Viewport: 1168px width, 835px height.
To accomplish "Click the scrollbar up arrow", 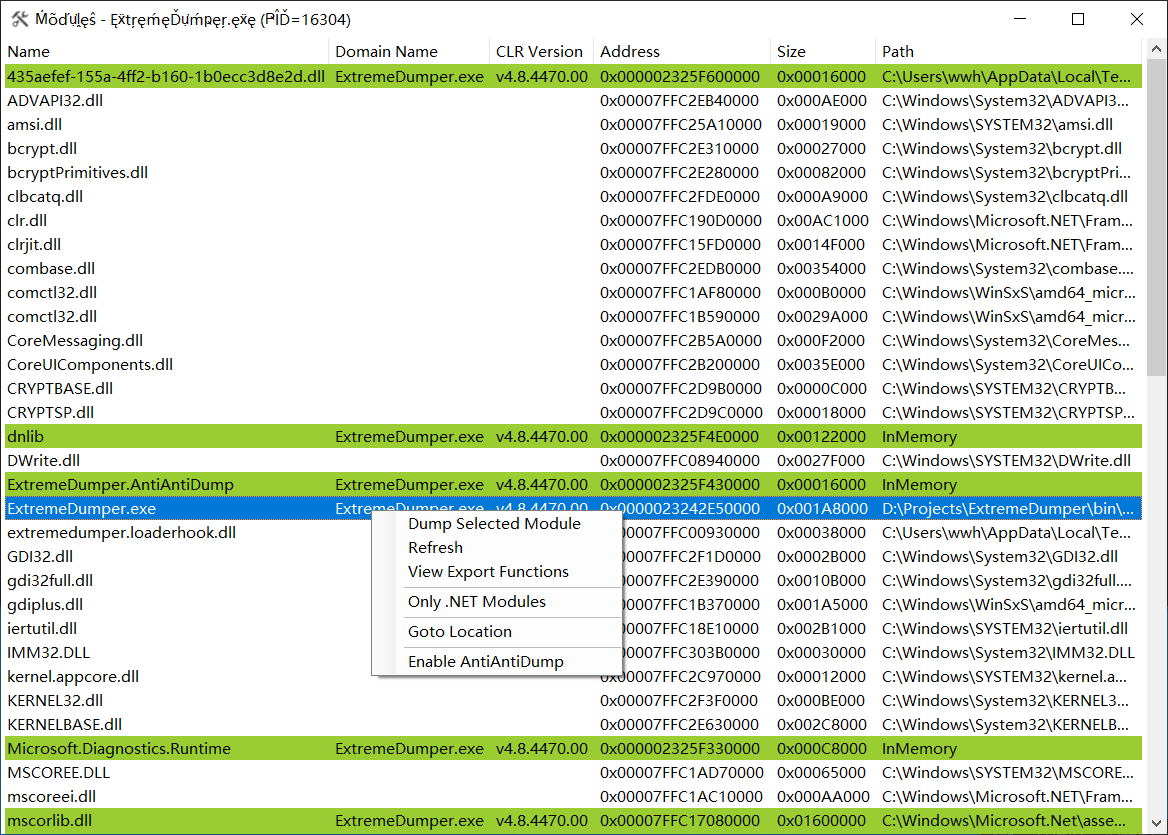I will 1155,49.
